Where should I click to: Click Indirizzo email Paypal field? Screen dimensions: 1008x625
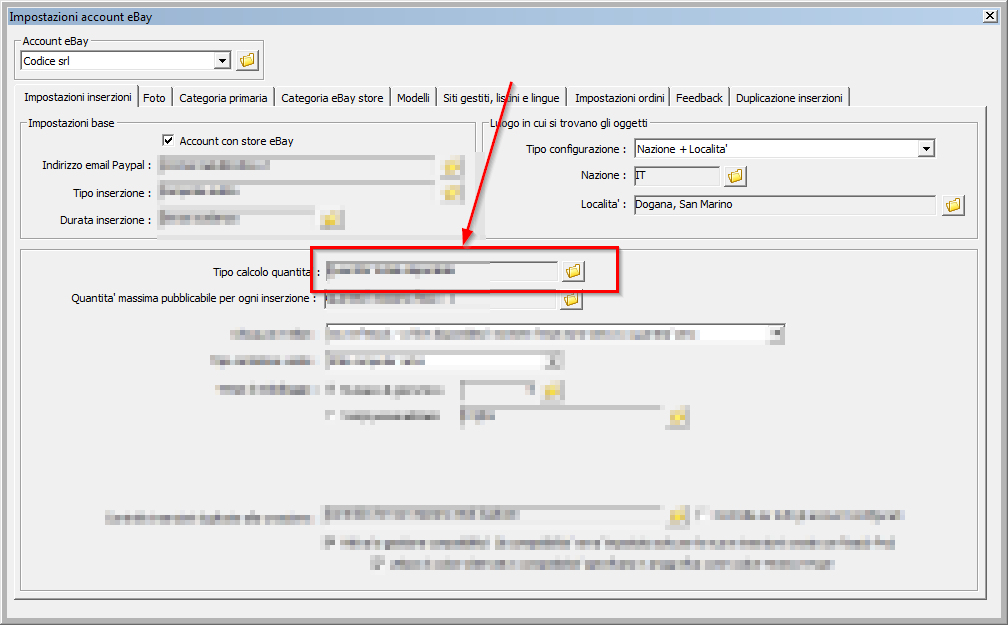tap(296, 165)
